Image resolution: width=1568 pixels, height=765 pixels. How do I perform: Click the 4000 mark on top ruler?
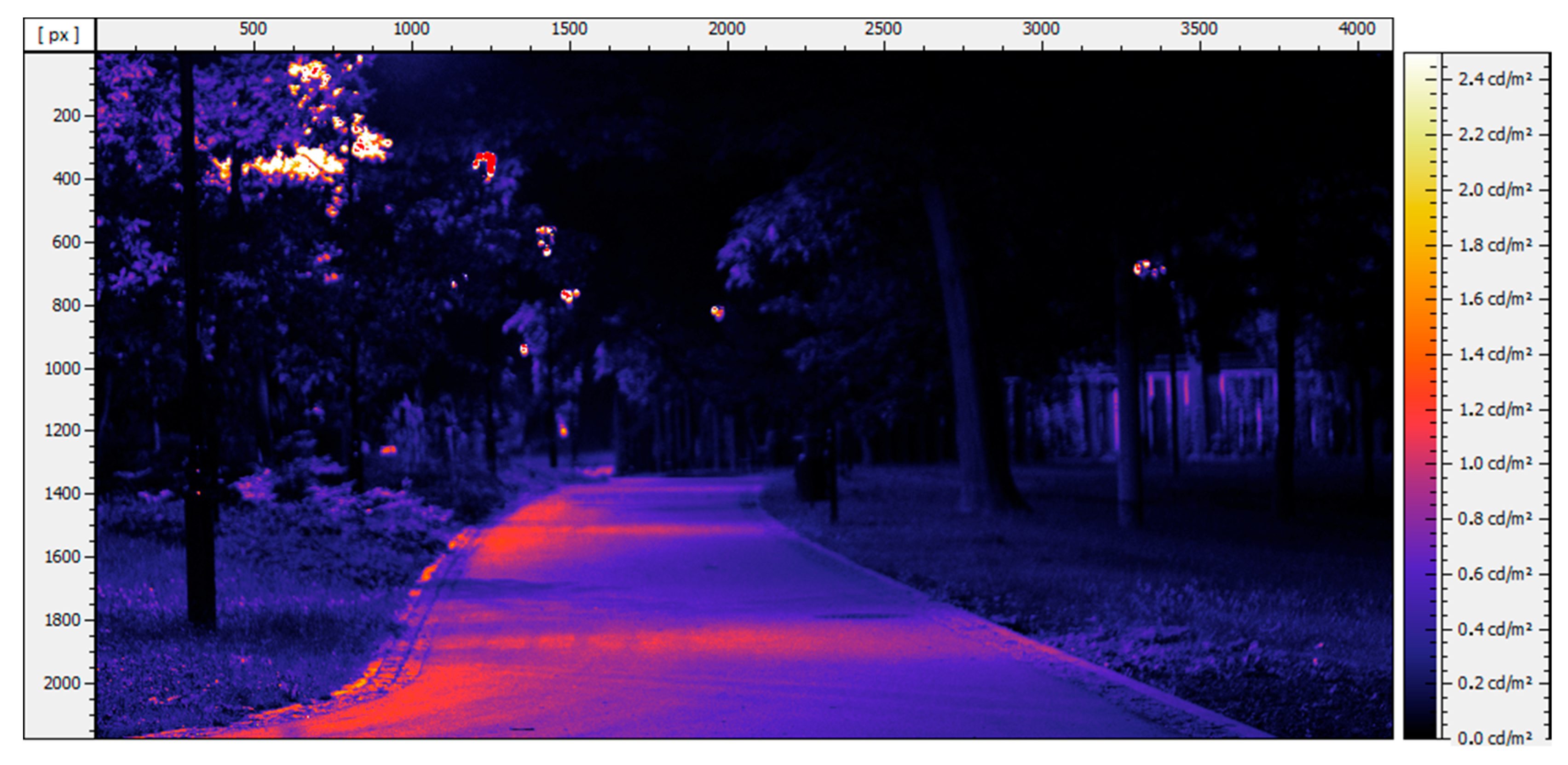[1356, 29]
